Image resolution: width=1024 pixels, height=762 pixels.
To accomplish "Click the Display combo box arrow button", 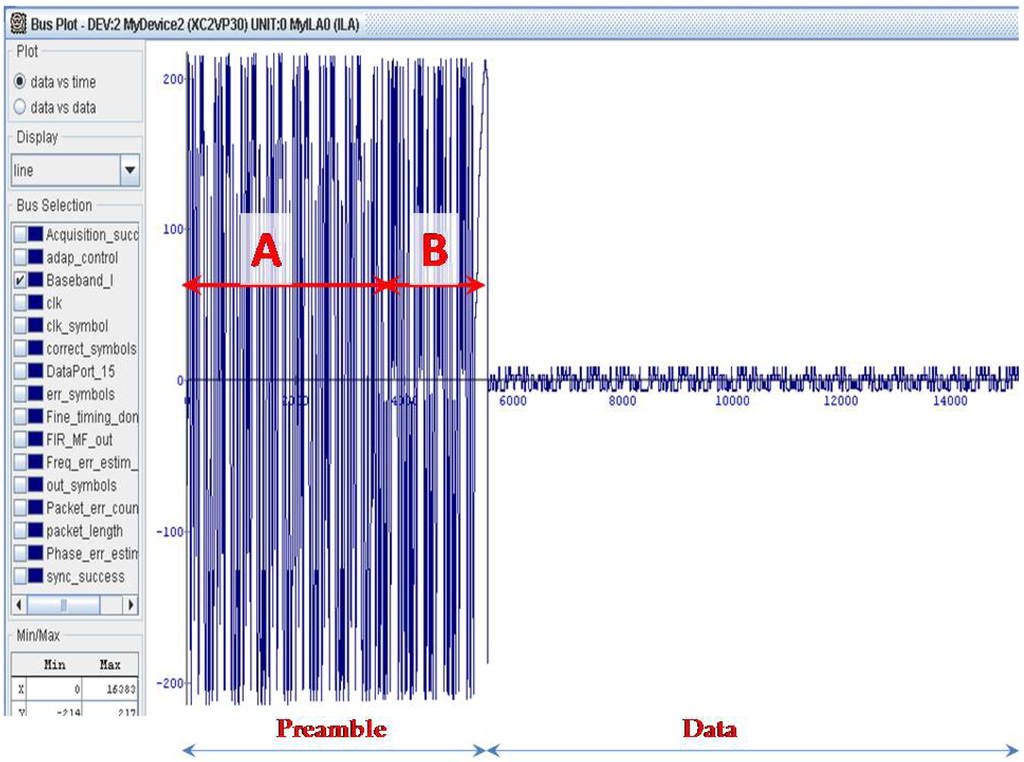I will click(x=130, y=171).
